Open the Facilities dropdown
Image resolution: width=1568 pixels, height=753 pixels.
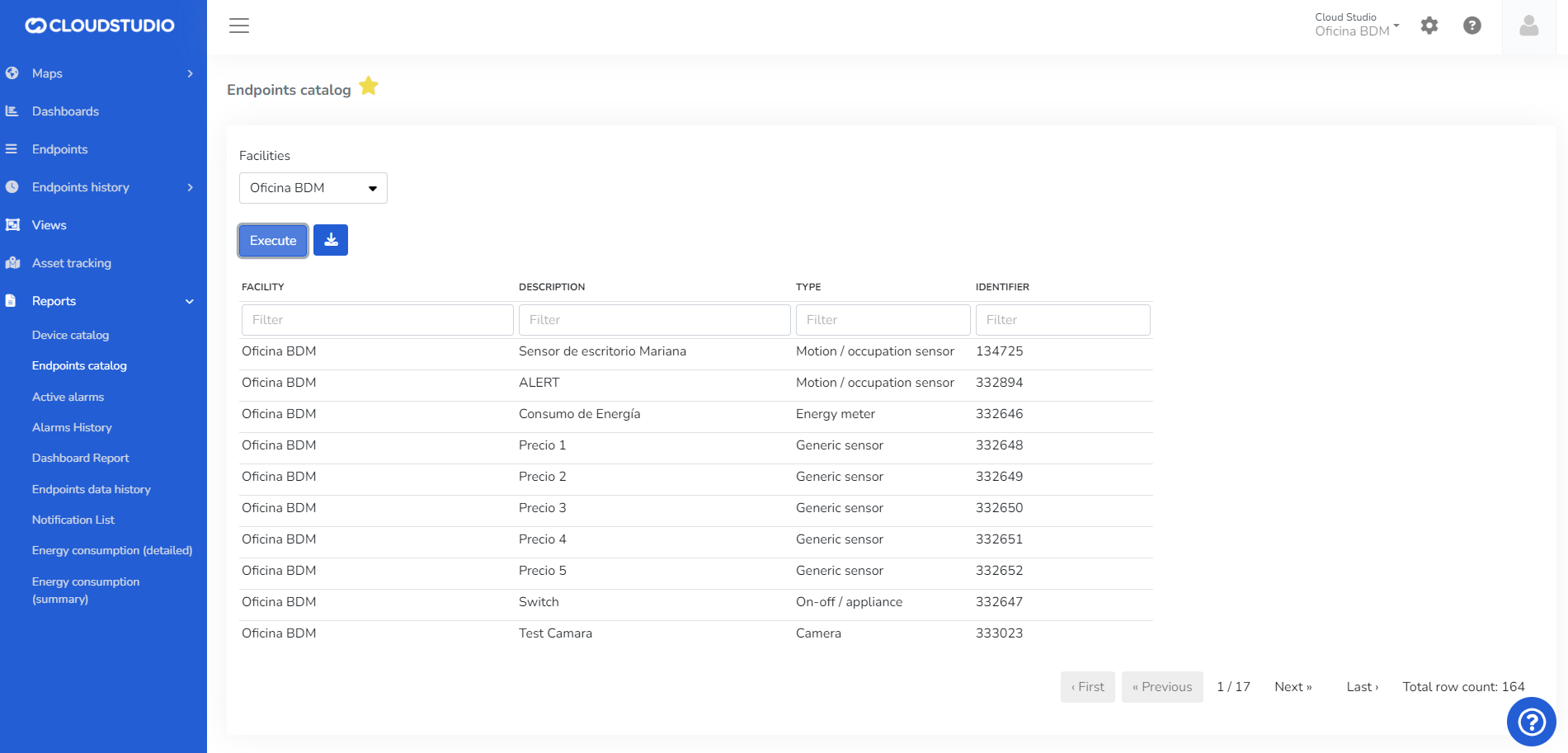[313, 188]
